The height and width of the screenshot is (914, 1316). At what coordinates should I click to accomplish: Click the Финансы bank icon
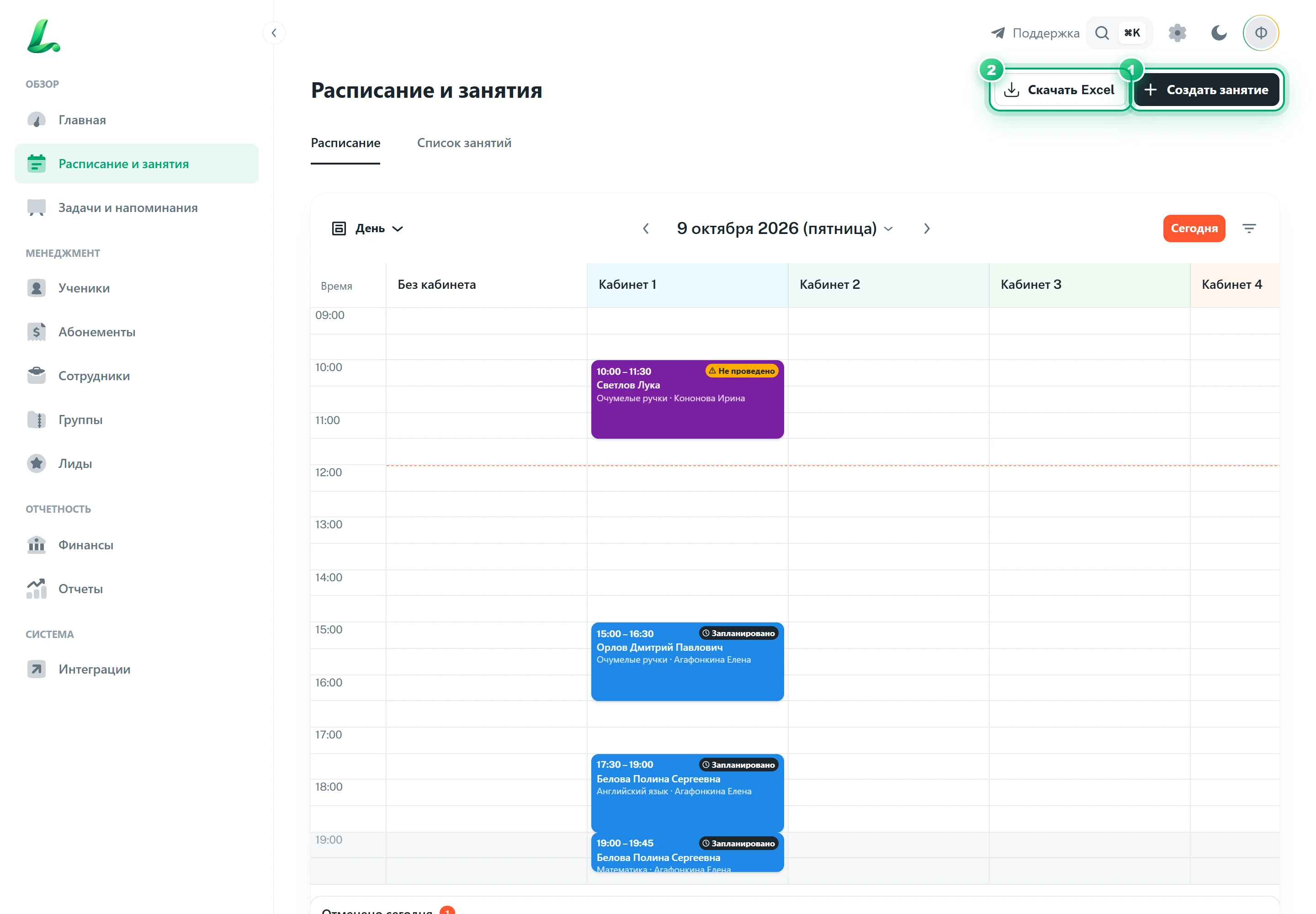tap(37, 545)
